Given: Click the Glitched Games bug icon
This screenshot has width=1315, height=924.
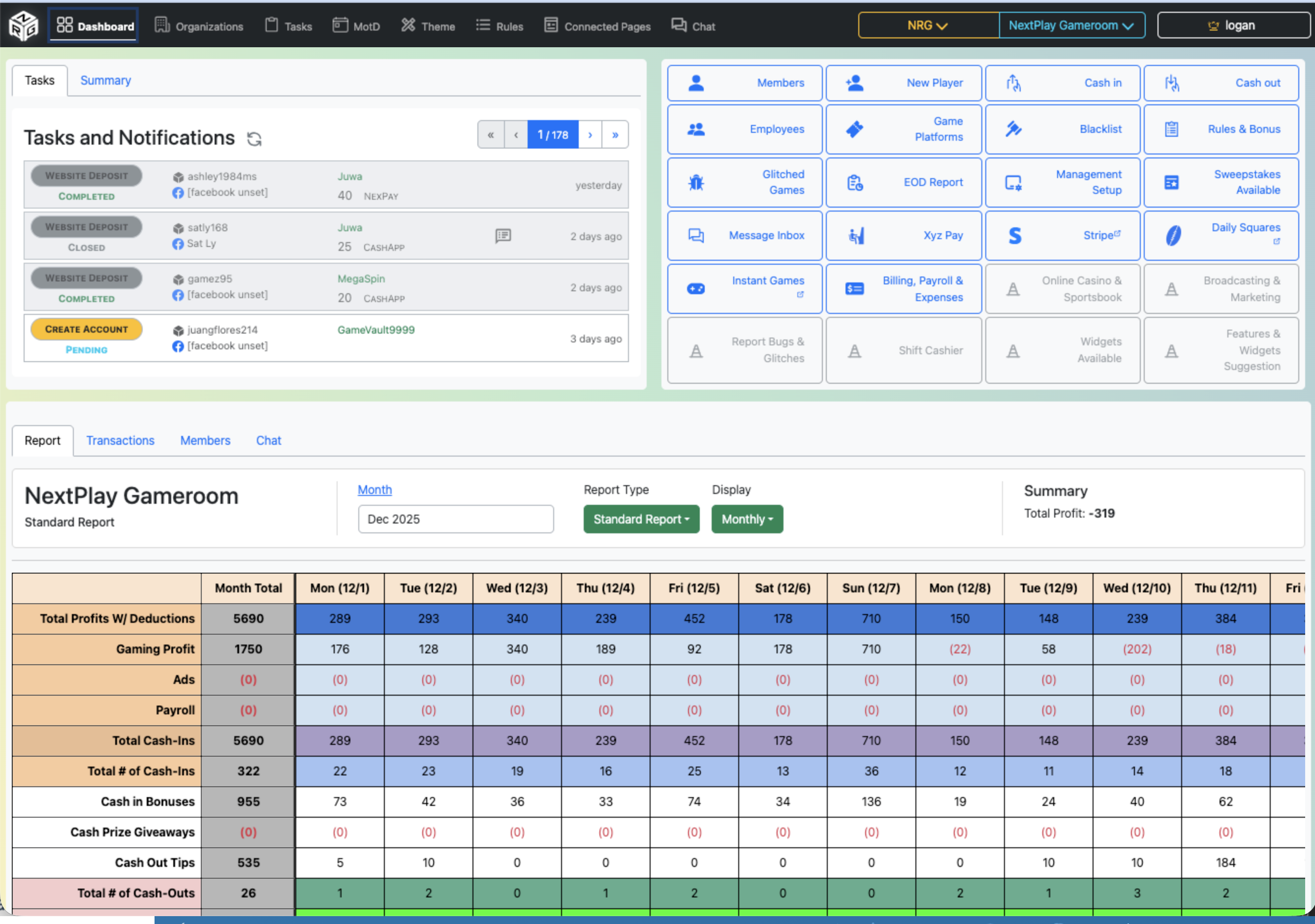Looking at the screenshot, I should [x=696, y=183].
